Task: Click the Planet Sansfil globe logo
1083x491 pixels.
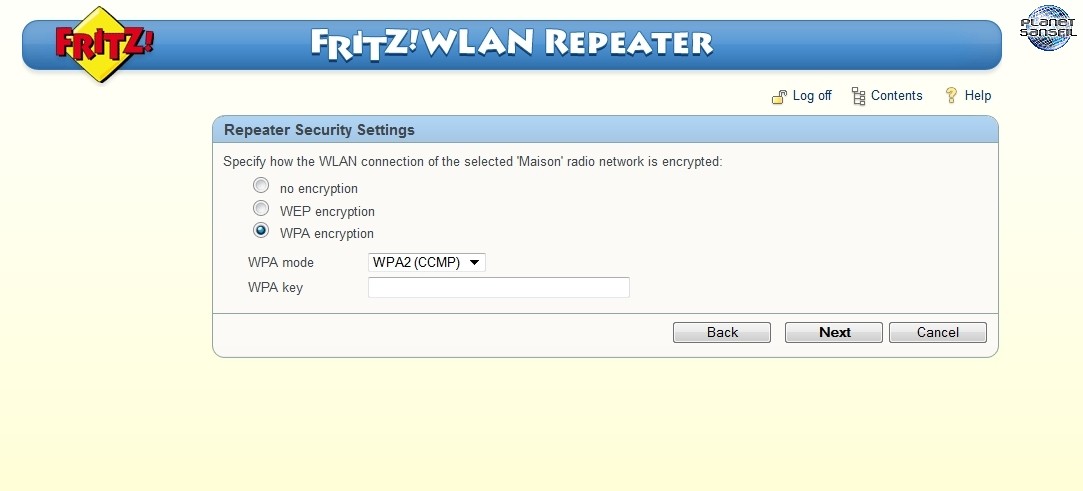Action: [x=1048, y=28]
